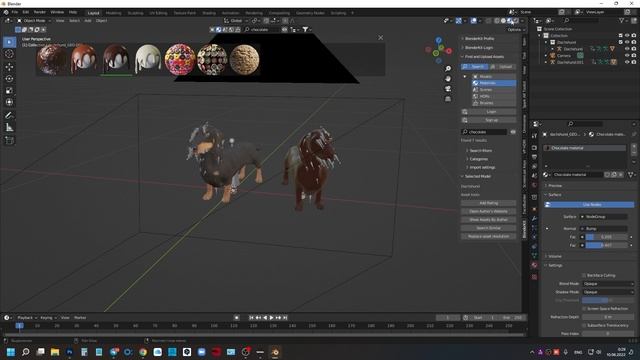Click the jump to last frame control
Image resolution: width=640 pixels, height=360 pixels.
click(285, 318)
